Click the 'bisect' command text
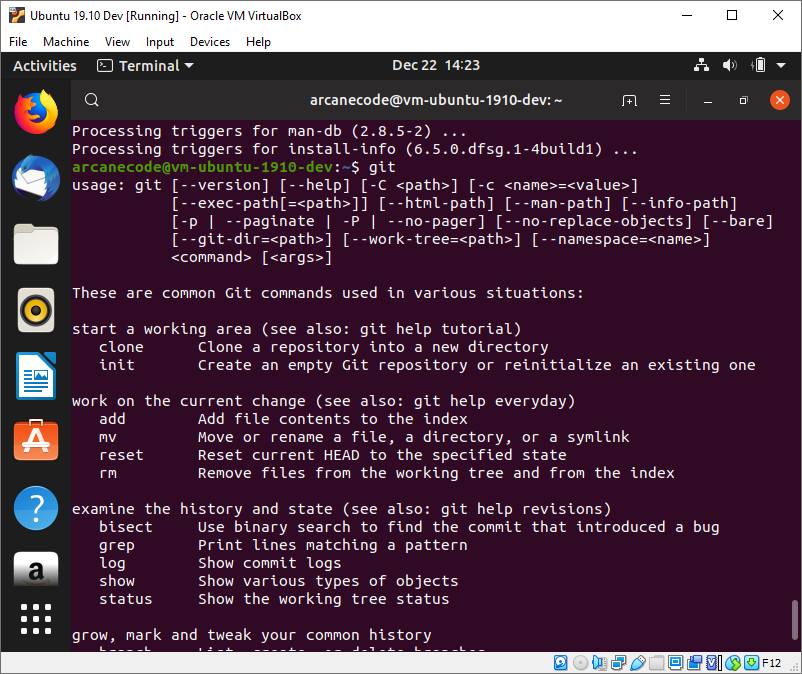Image resolution: width=802 pixels, height=674 pixels. [x=126, y=527]
